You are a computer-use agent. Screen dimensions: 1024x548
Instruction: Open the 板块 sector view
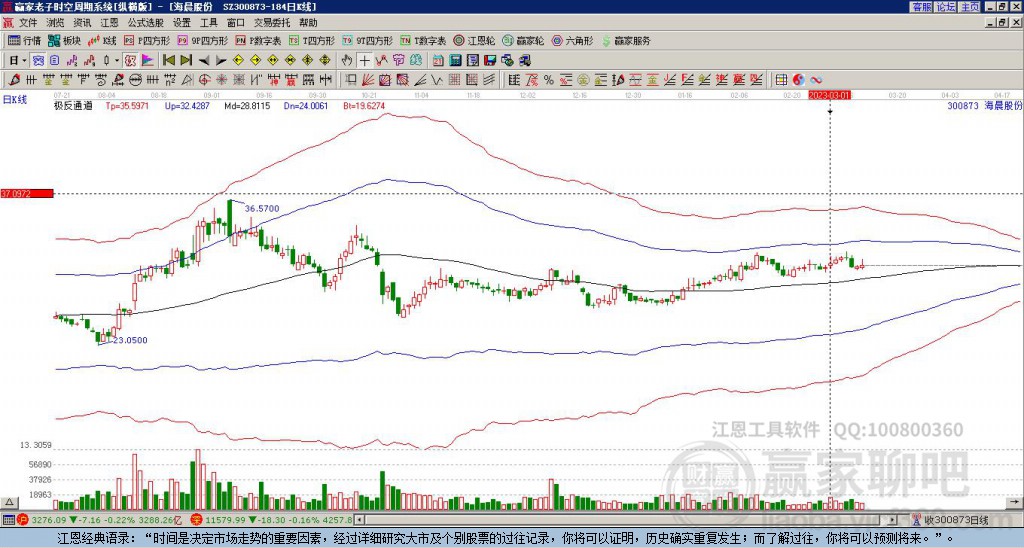(x=64, y=40)
